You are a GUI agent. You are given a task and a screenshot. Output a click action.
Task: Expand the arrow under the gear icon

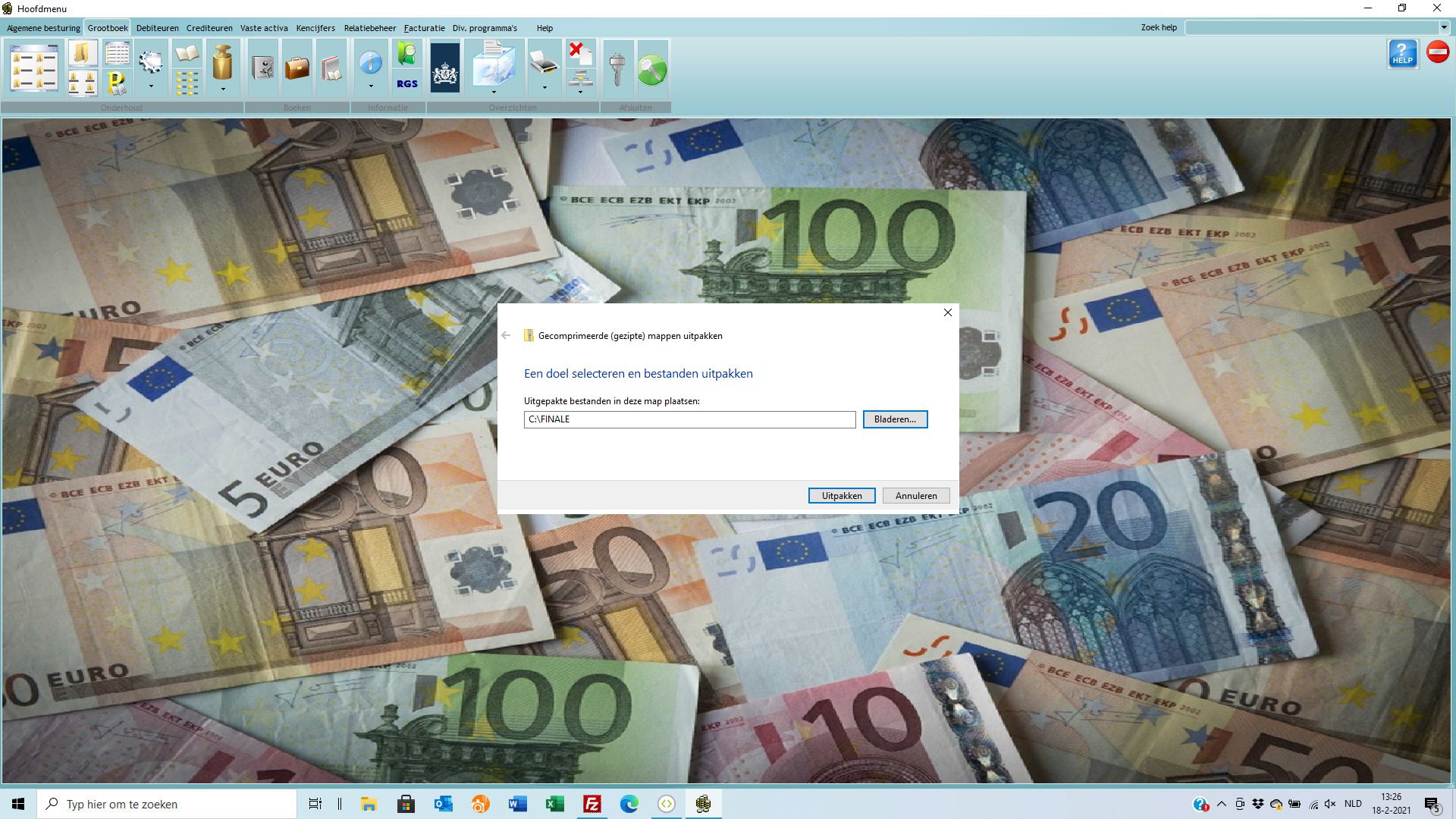pyautogui.click(x=151, y=86)
